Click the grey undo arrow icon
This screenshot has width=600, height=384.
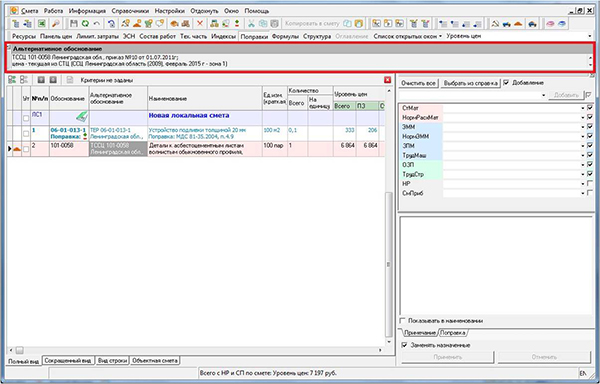(96, 24)
